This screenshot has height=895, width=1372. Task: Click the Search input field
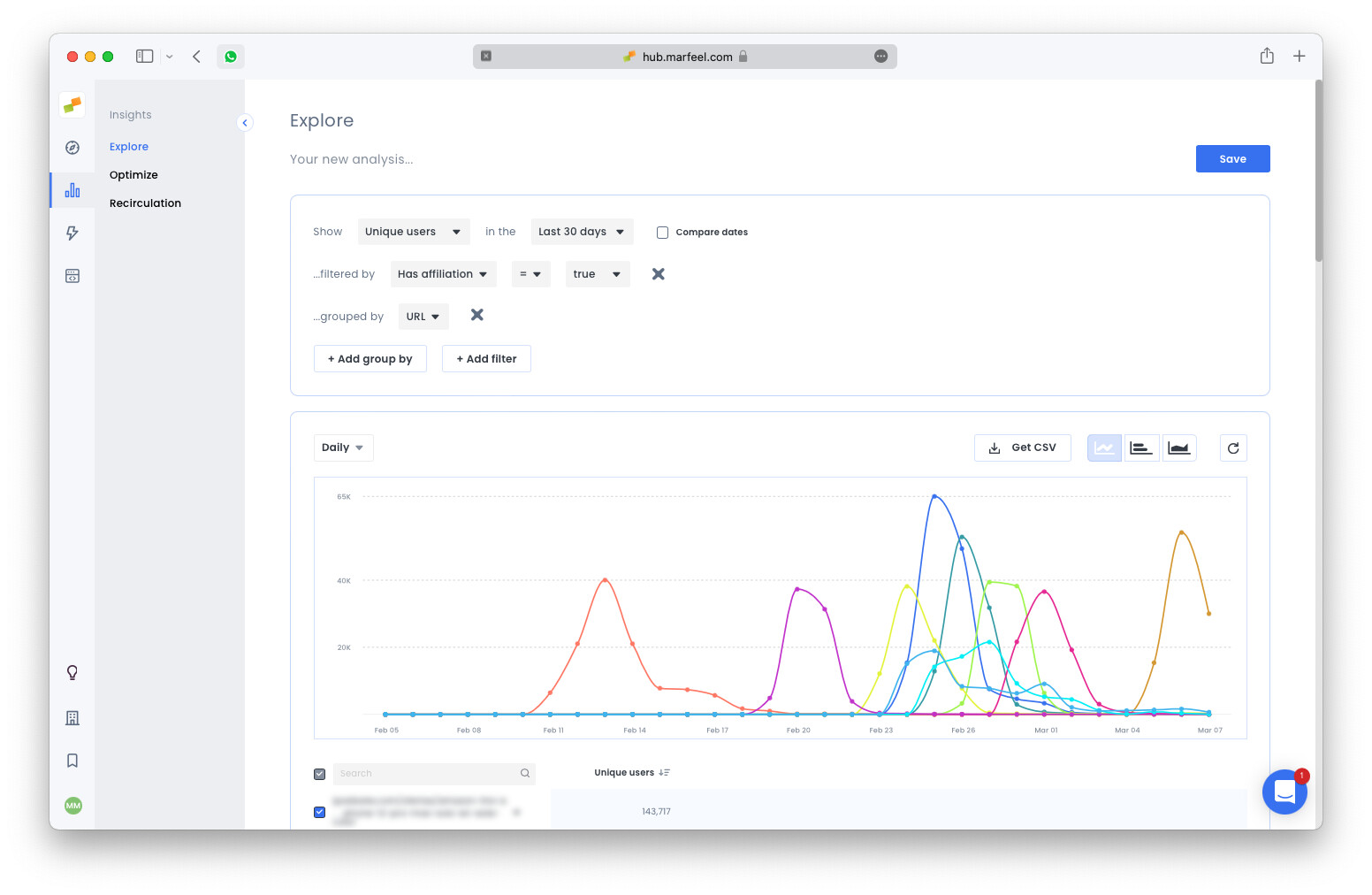click(x=424, y=773)
